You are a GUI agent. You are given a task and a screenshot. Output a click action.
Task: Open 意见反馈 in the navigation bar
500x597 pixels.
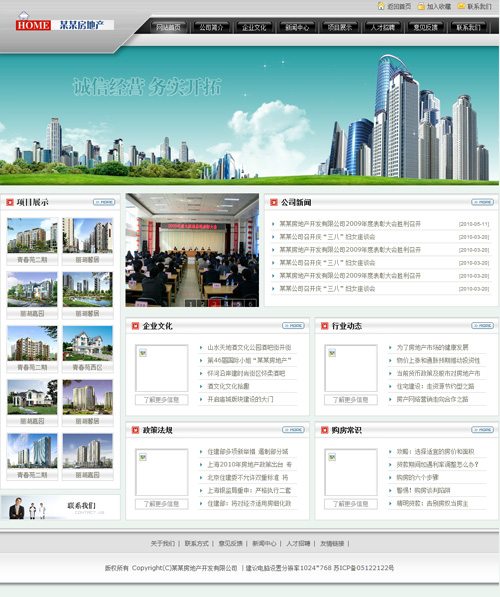pyautogui.click(x=426, y=27)
